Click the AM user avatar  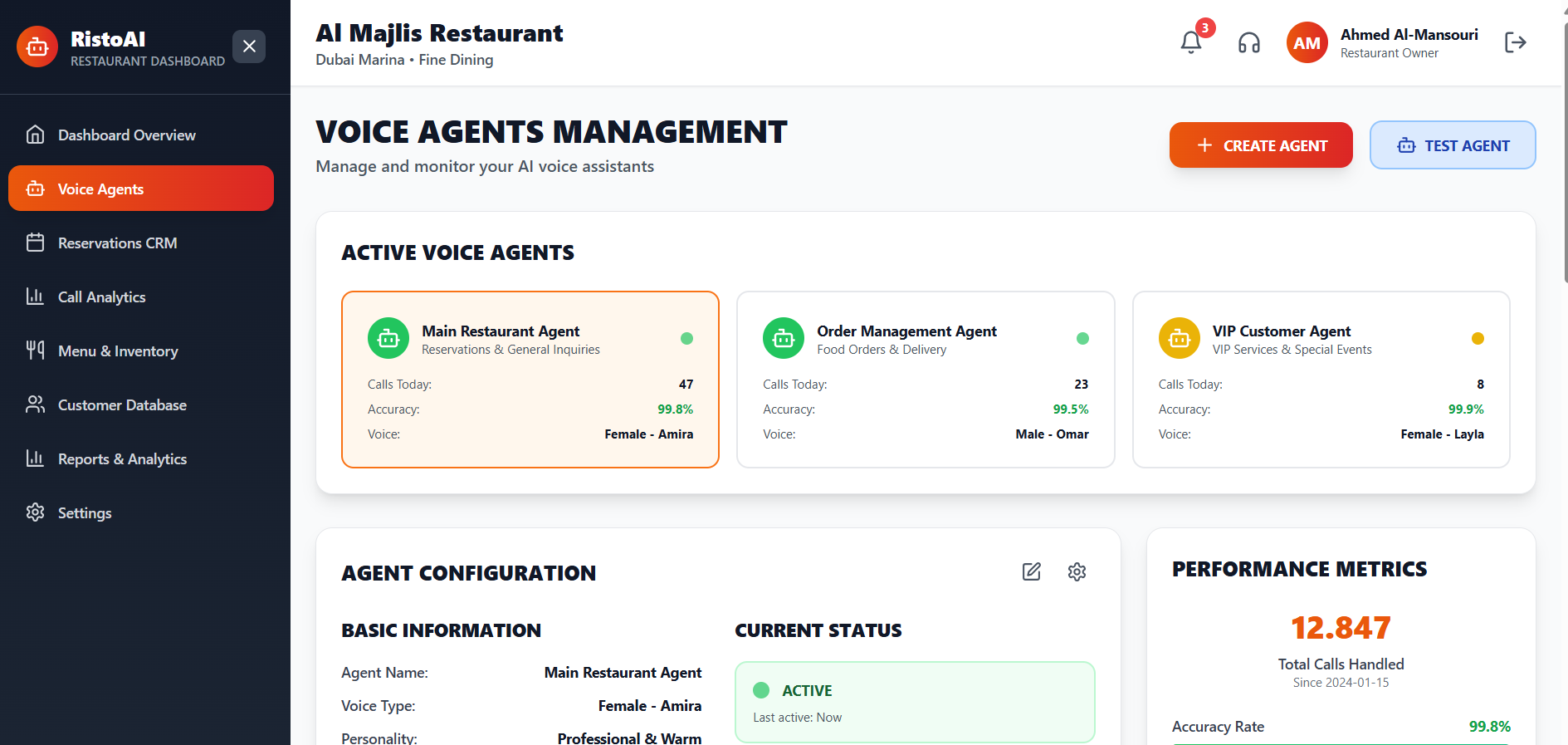point(1307,42)
